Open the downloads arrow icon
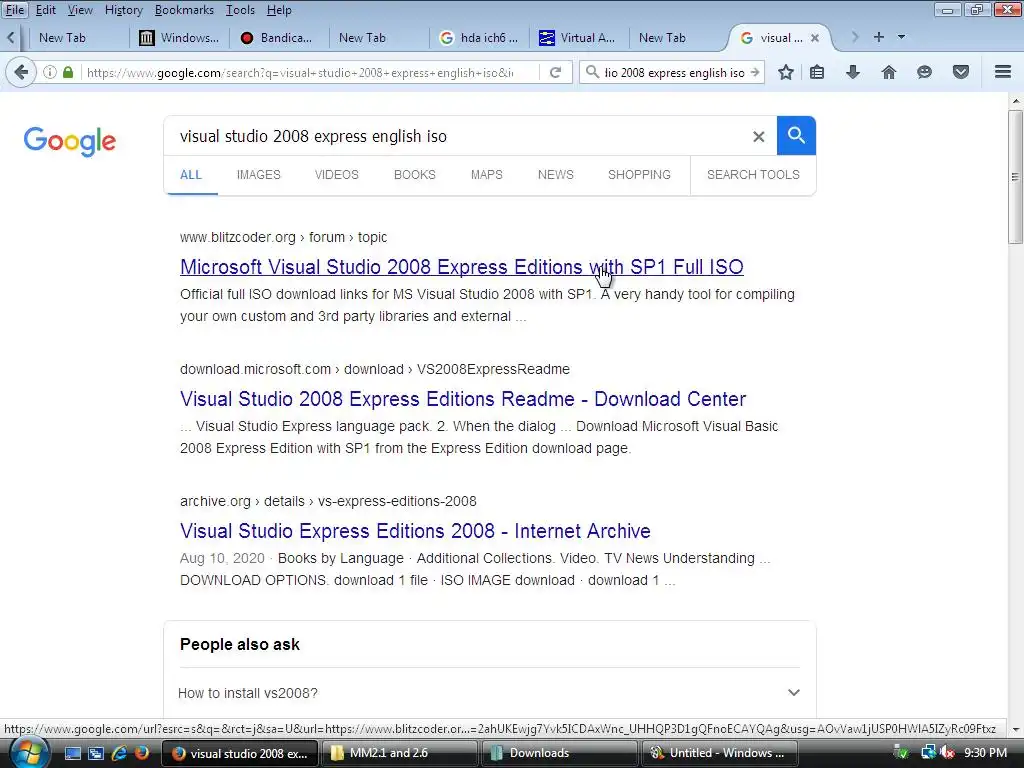This screenshot has width=1024, height=768. point(852,72)
